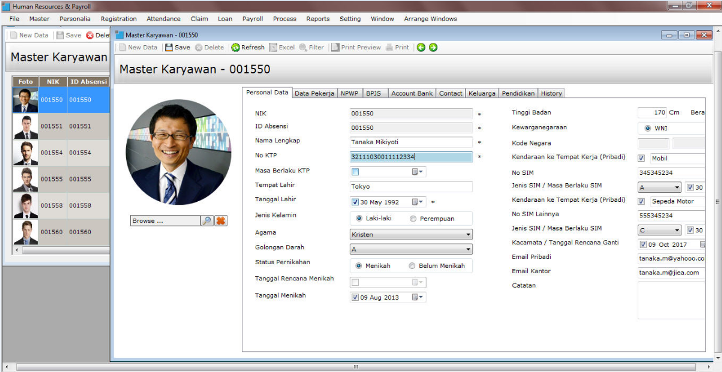Select WNI citizenship radio button
Screen dimensions: 722x372
(x=648, y=128)
